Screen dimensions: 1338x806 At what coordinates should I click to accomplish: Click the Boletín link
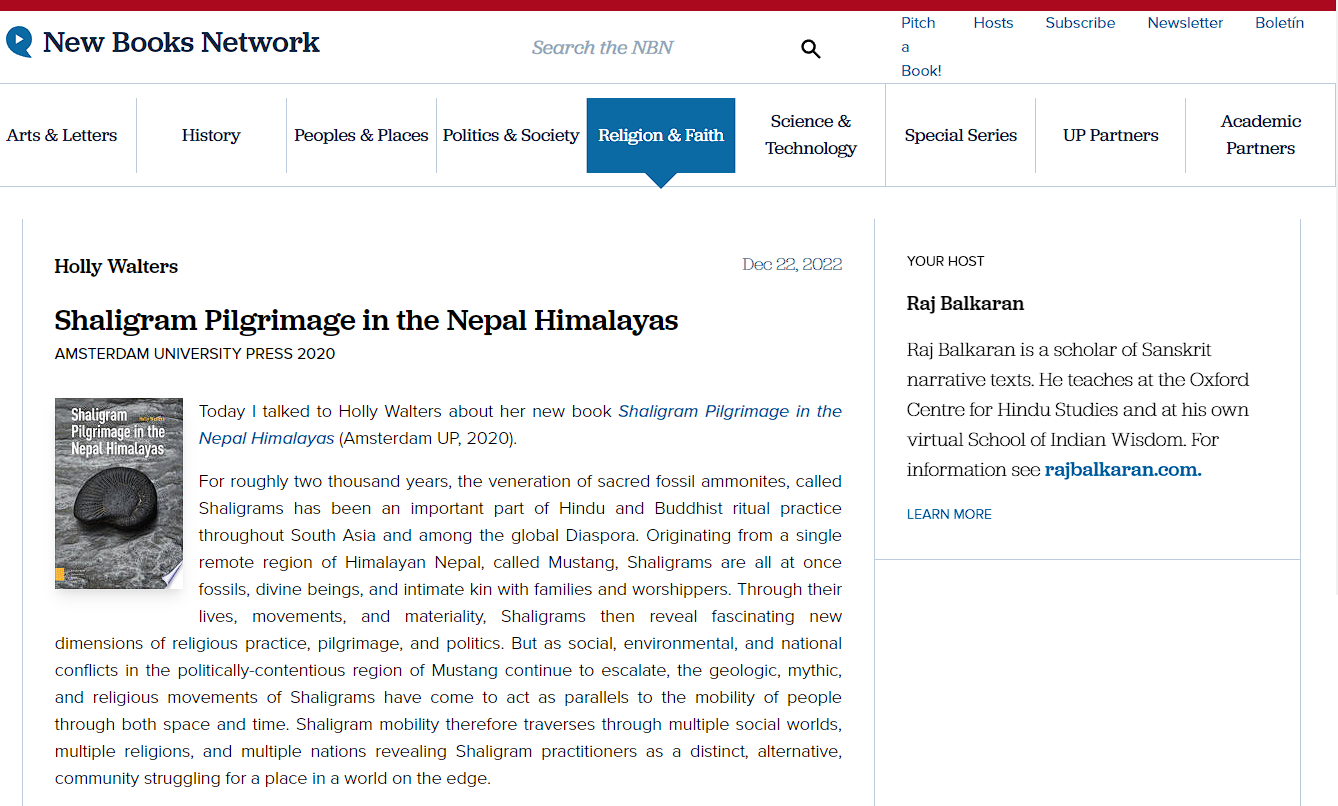pos(1279,22)
